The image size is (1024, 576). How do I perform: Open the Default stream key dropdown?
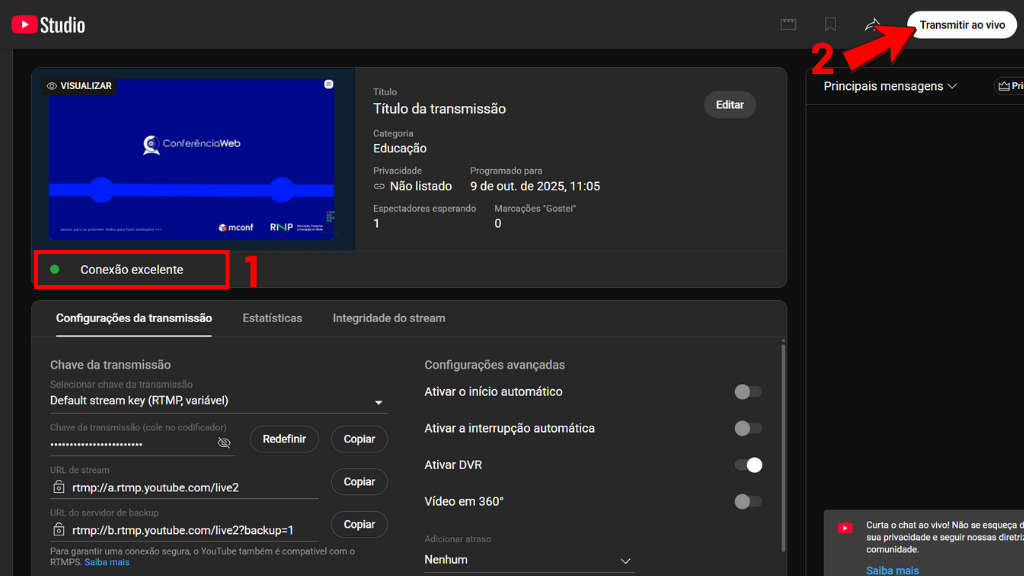pos(218,402)
